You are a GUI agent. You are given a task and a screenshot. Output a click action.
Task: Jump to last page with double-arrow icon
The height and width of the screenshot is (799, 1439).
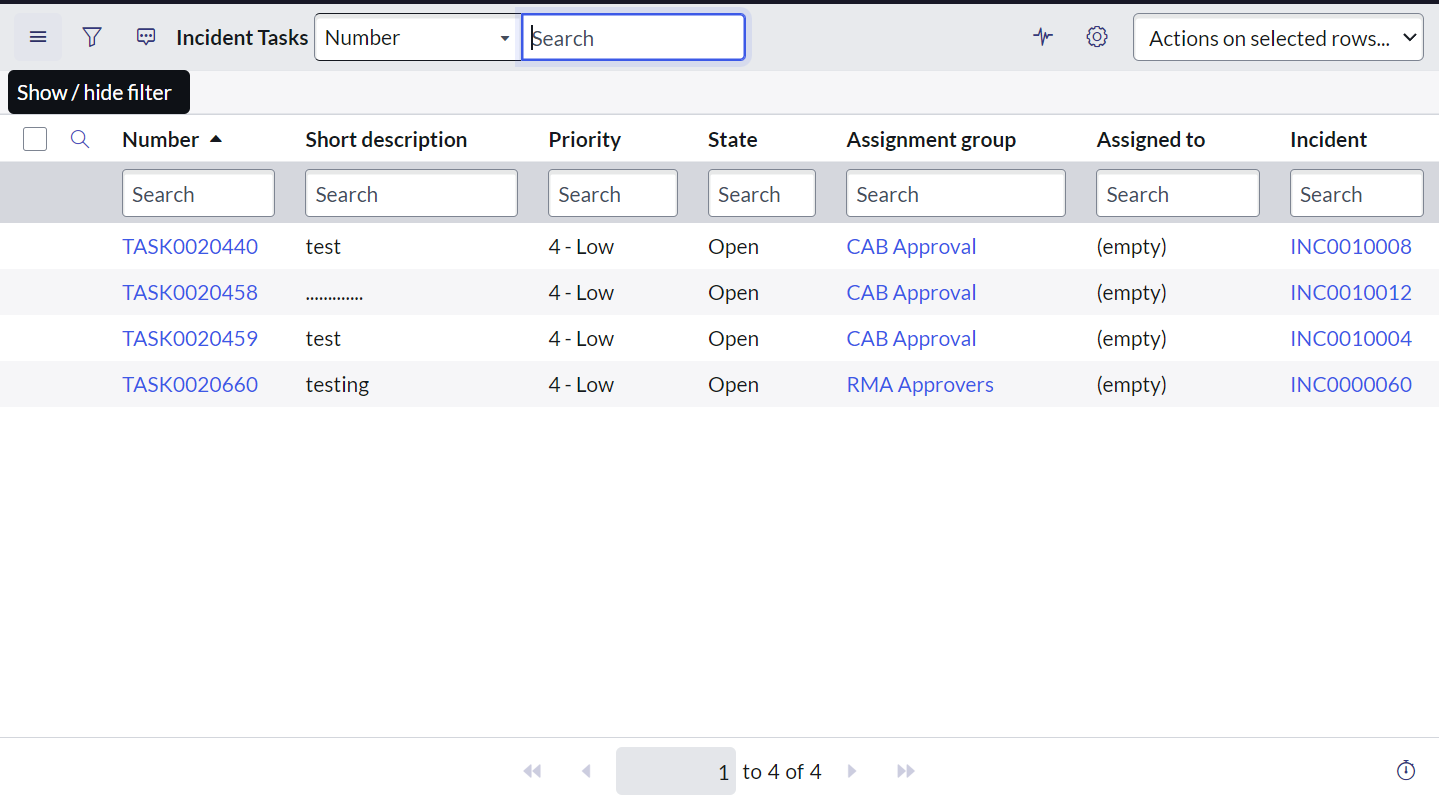pos(905,771)
